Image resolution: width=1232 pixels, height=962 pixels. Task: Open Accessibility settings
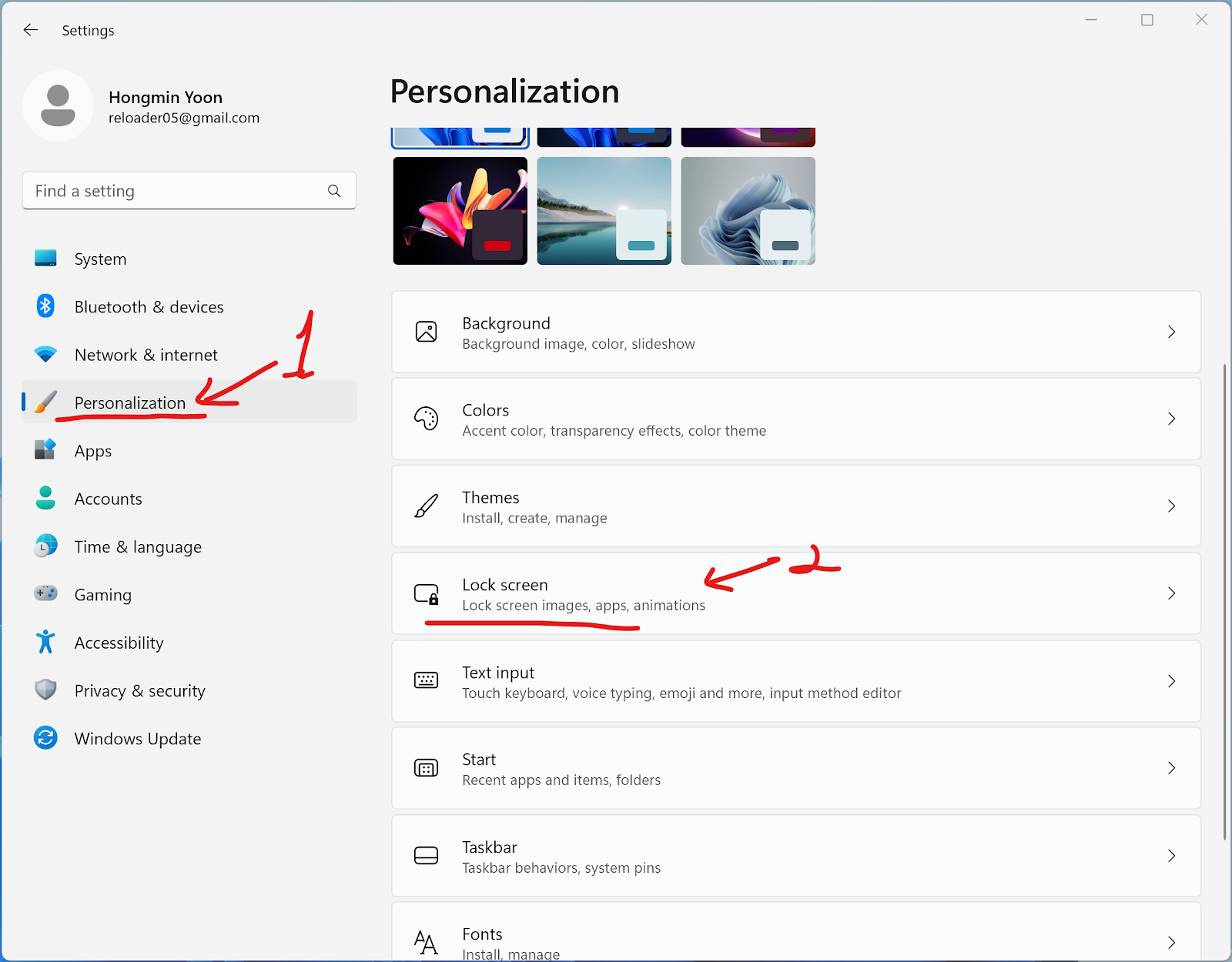(x=189, y=643)
